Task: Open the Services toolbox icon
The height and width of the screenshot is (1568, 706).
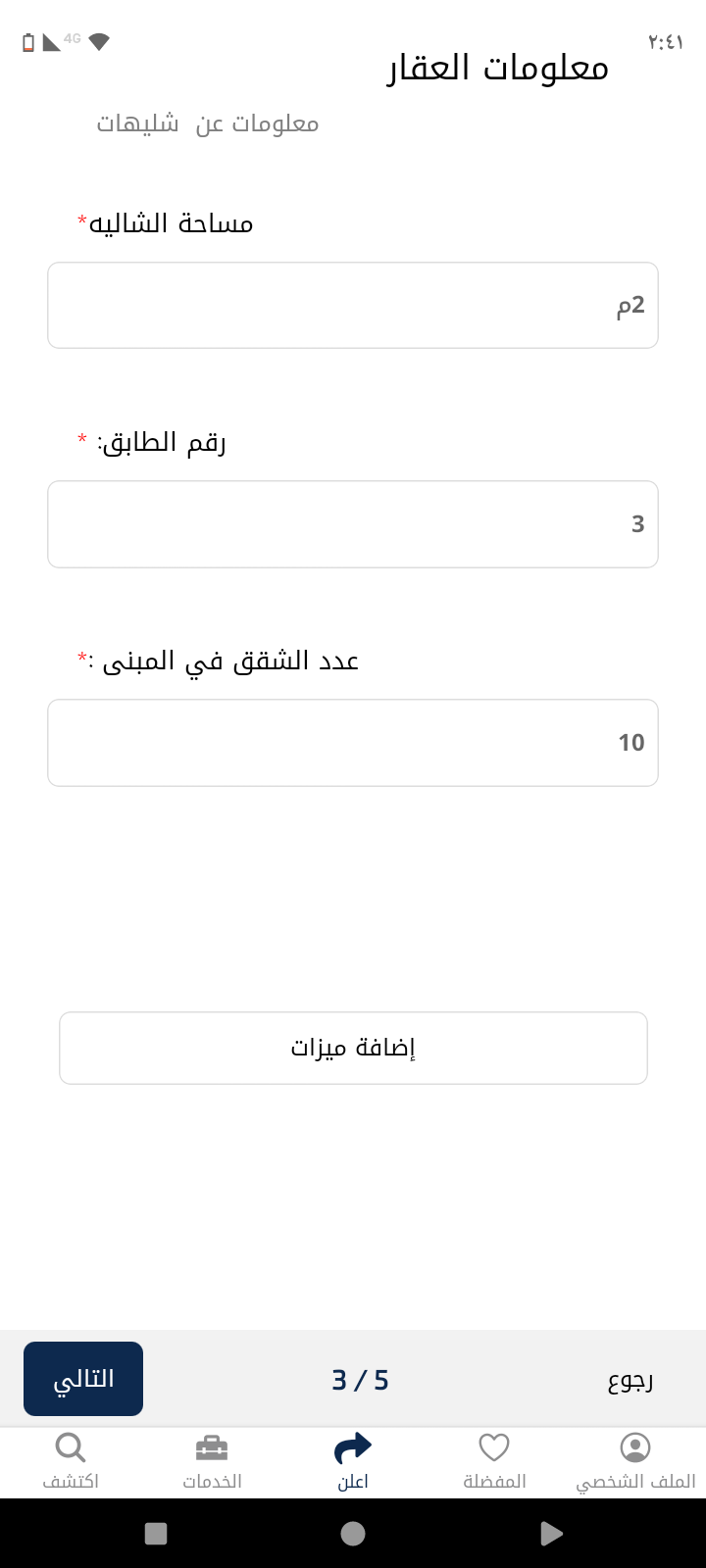Action: point(212,1447)
